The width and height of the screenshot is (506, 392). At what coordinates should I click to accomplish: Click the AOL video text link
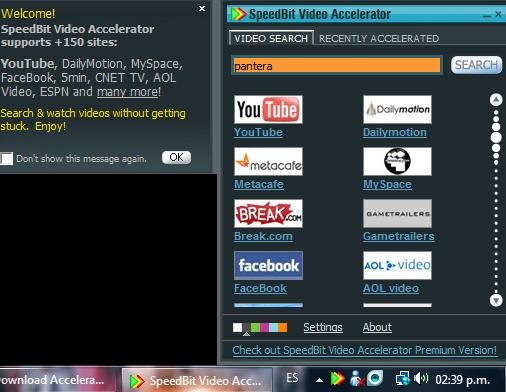pyautogui.click(x=391, y=288)
